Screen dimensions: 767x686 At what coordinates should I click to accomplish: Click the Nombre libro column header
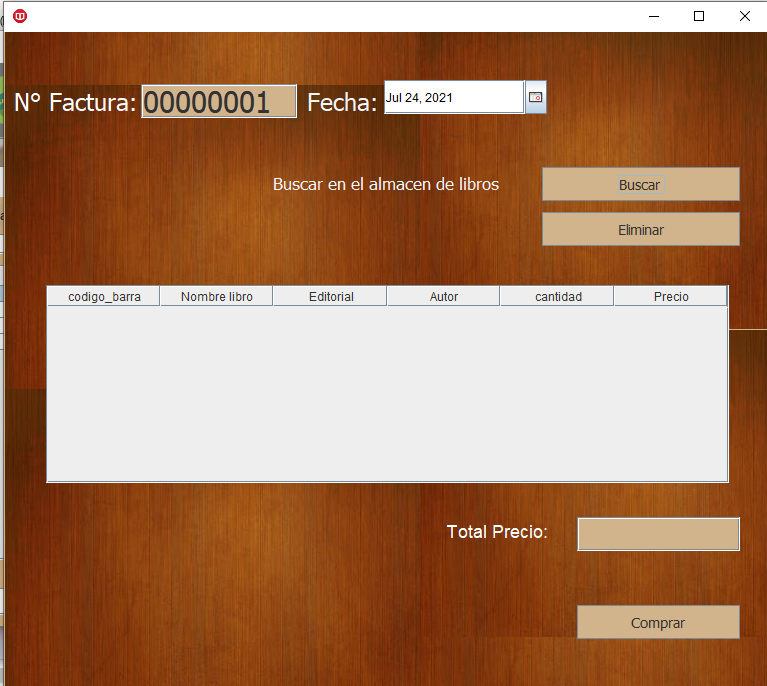click(217, 297)
